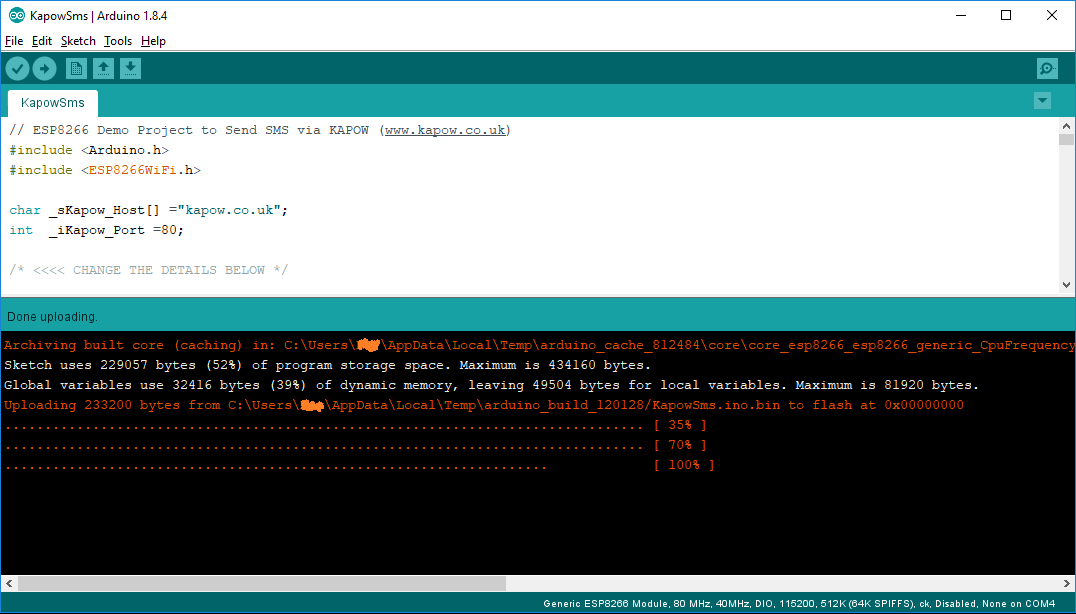This screenshot has width=1076, height=614.
Task: Open the Sketch menu
Action: pos(78,41)
